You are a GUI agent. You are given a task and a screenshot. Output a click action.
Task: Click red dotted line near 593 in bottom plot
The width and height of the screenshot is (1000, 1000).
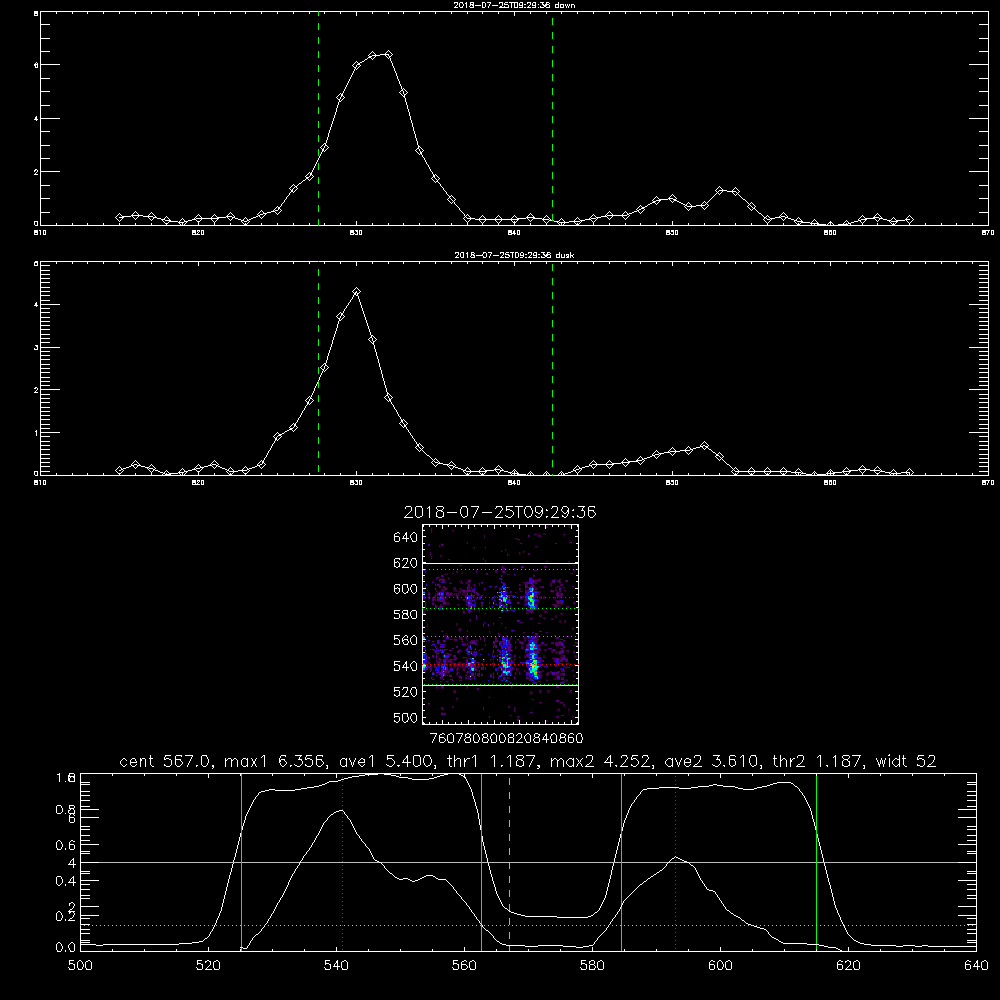click(x=675, y=861)
